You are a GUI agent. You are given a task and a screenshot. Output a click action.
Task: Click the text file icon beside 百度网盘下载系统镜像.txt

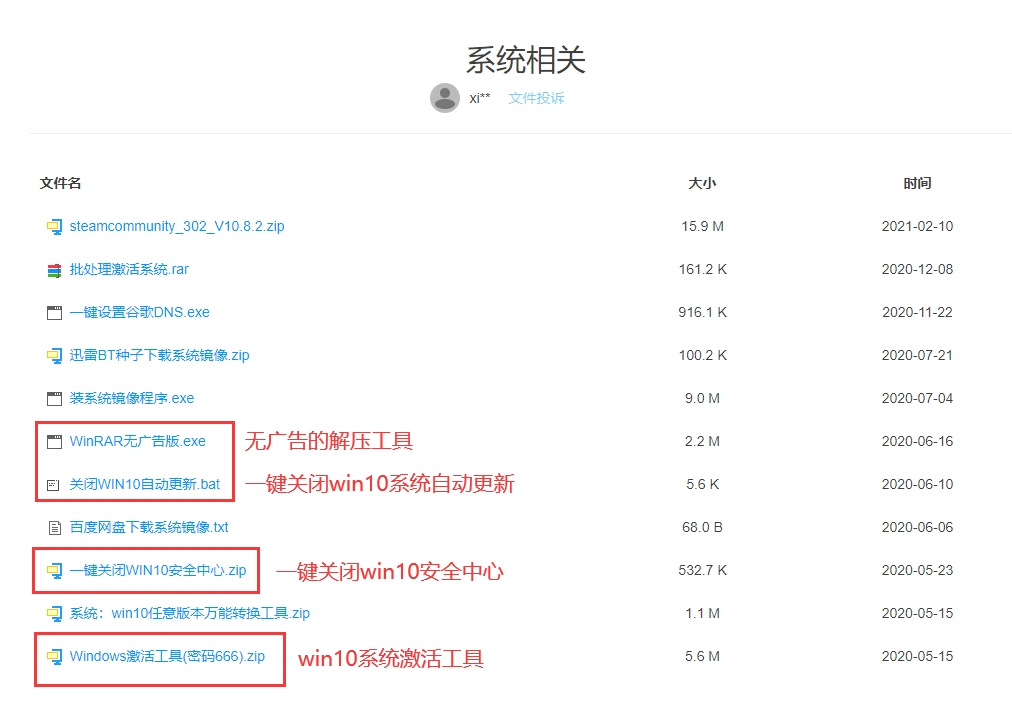click(x=54, y=527)
